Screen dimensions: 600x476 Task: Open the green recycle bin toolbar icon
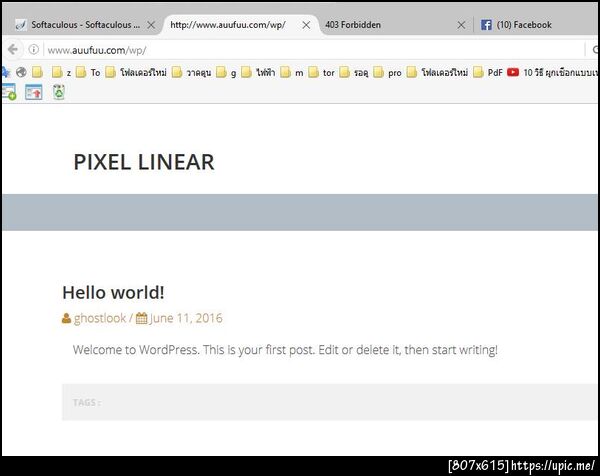click(x=59, y=92)
